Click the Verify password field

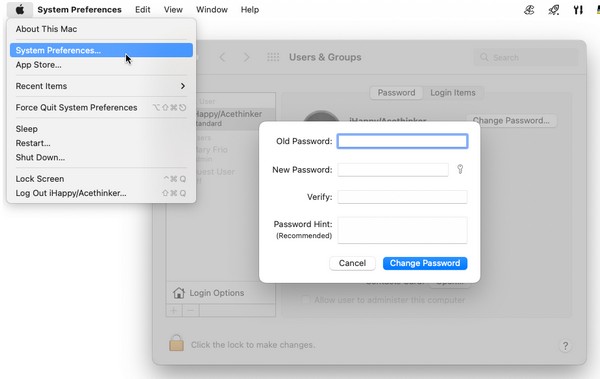pyautogui.click(x=402, y=197)
